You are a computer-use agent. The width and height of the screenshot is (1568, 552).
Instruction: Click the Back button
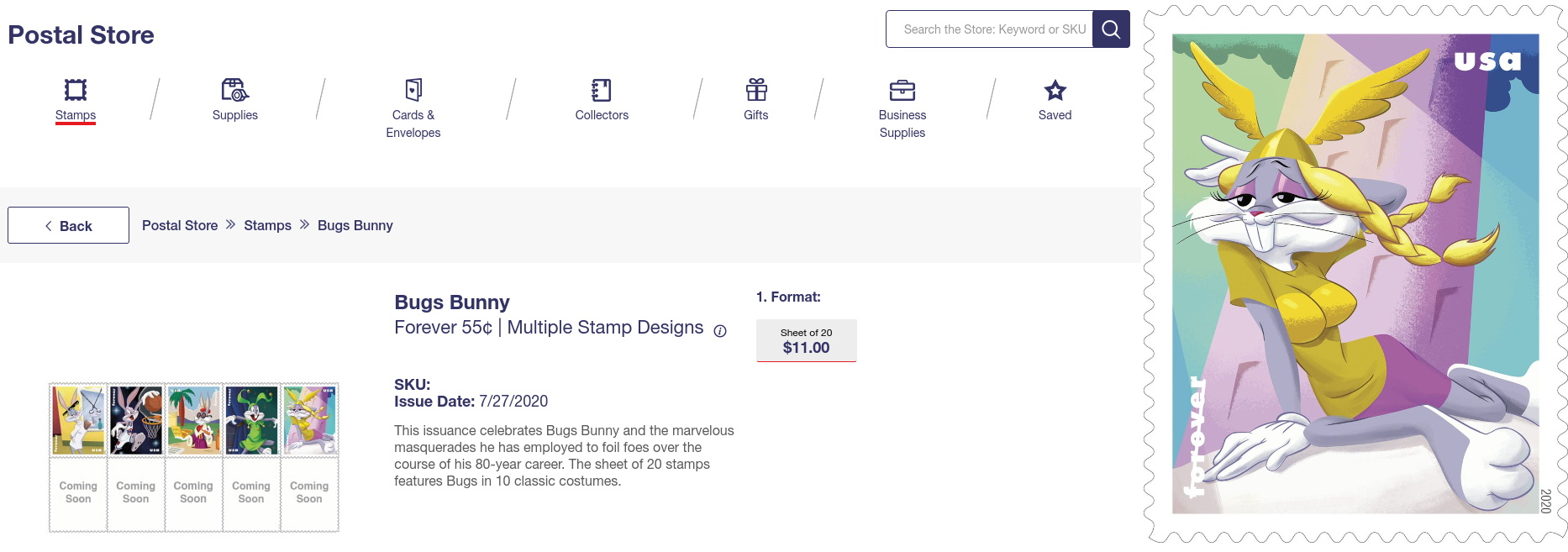(x=68, y=225)
